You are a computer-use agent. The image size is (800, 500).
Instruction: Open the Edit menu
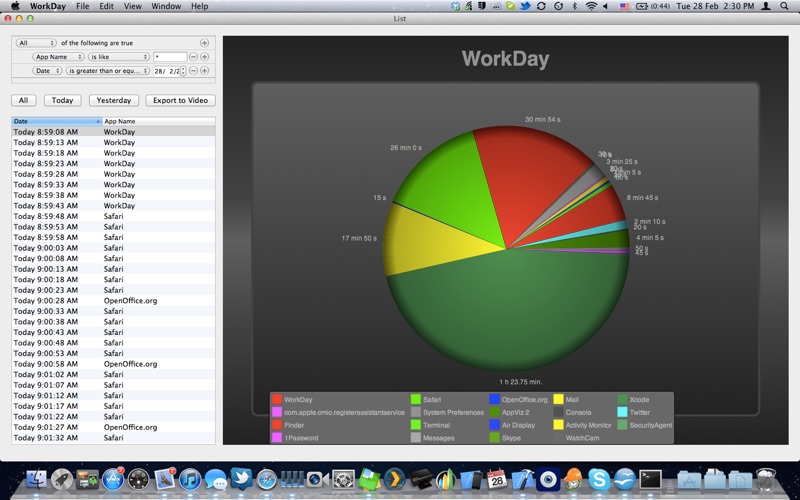(x=106, y=6)
